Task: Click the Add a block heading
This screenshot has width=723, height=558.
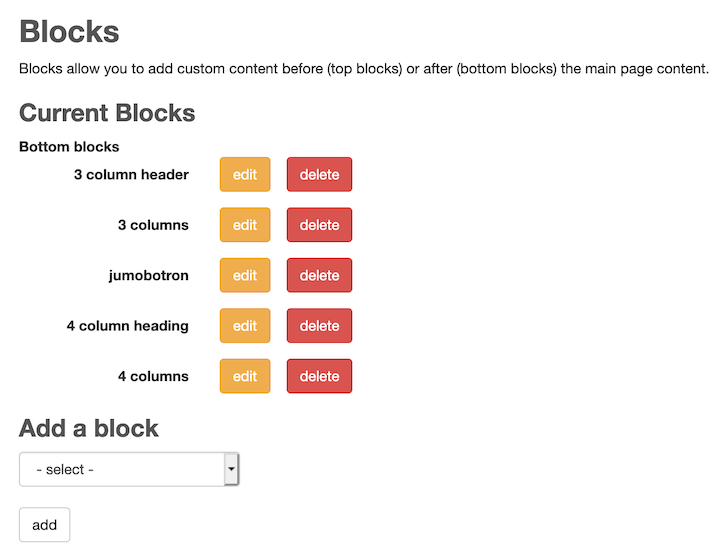Action: 89,428
